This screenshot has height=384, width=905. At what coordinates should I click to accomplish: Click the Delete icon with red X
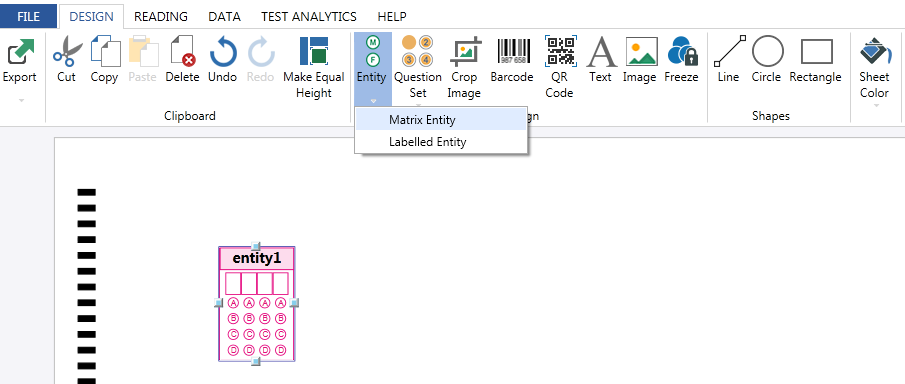pos(182,52)
